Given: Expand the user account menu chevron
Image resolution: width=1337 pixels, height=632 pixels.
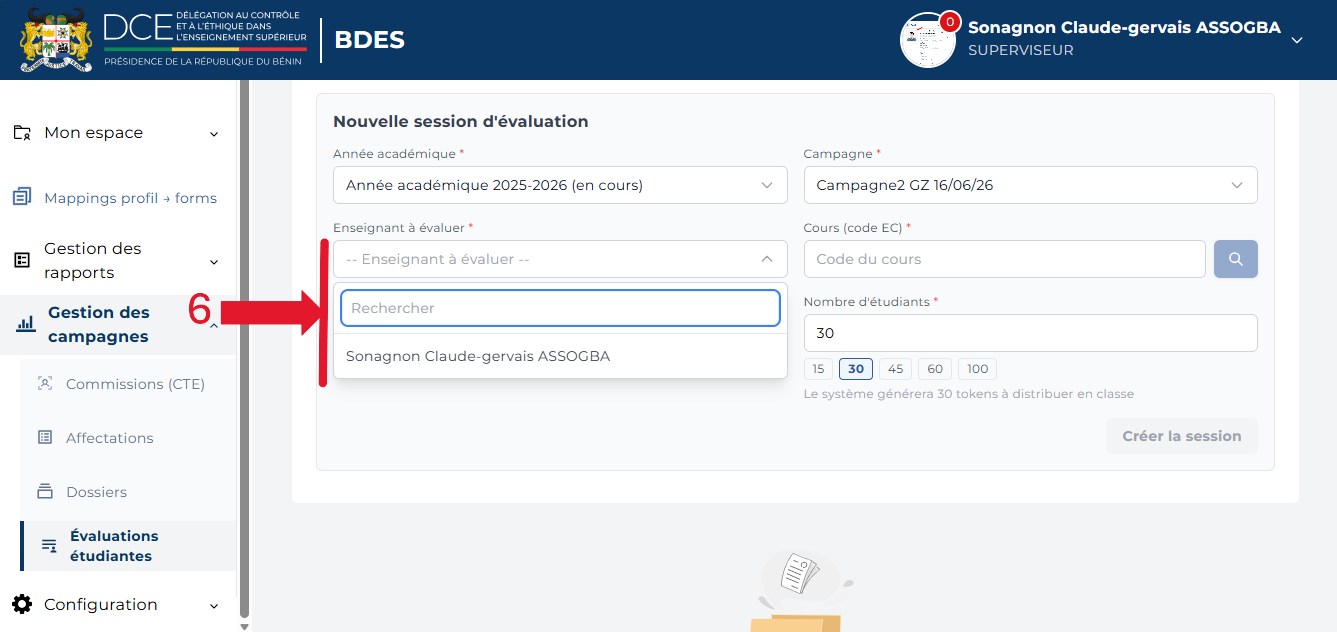Looking at the screenshot, I should [x=1297, y=41].
